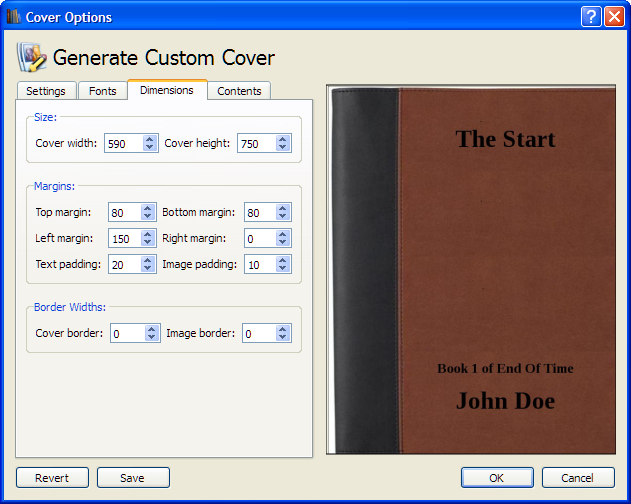Screen dimensions: 631x504
Task: Click the Save button
Action: click(133, 478)
